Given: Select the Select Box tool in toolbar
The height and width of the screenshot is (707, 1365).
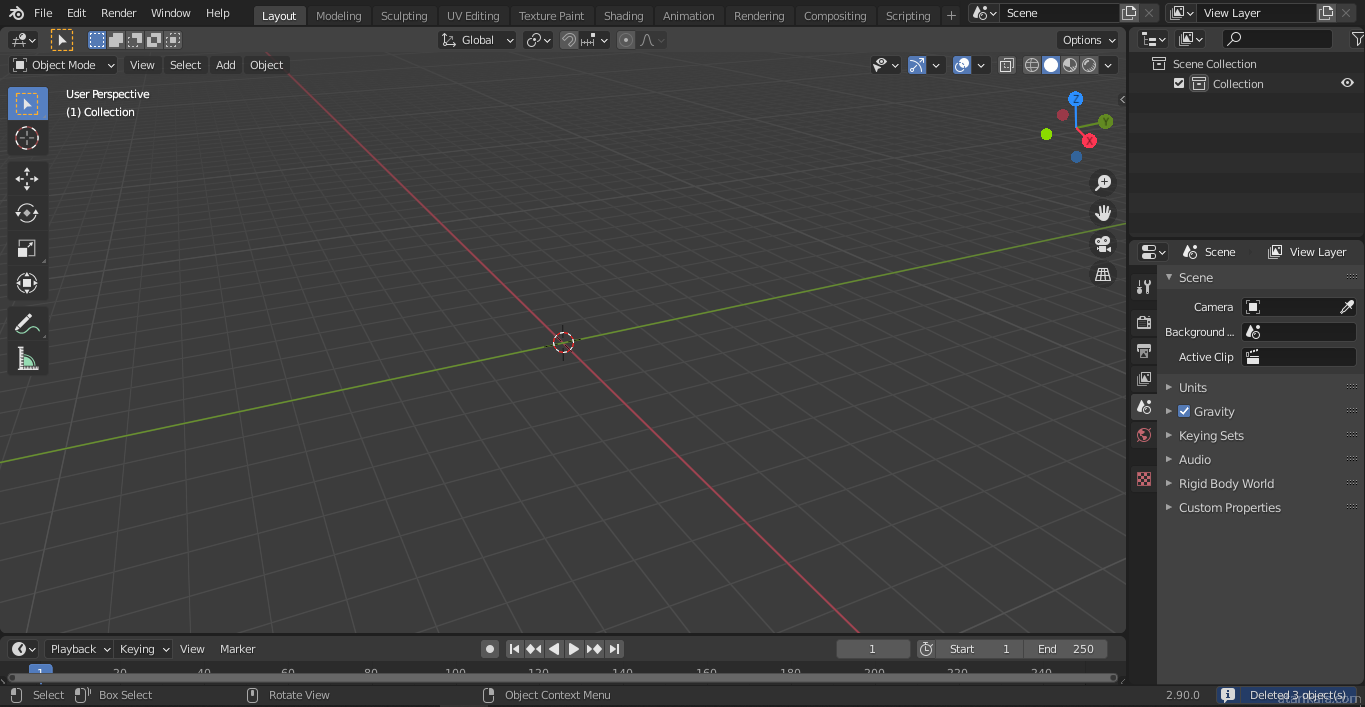Looking at the screenshot, I should click(x=27, y=104).
